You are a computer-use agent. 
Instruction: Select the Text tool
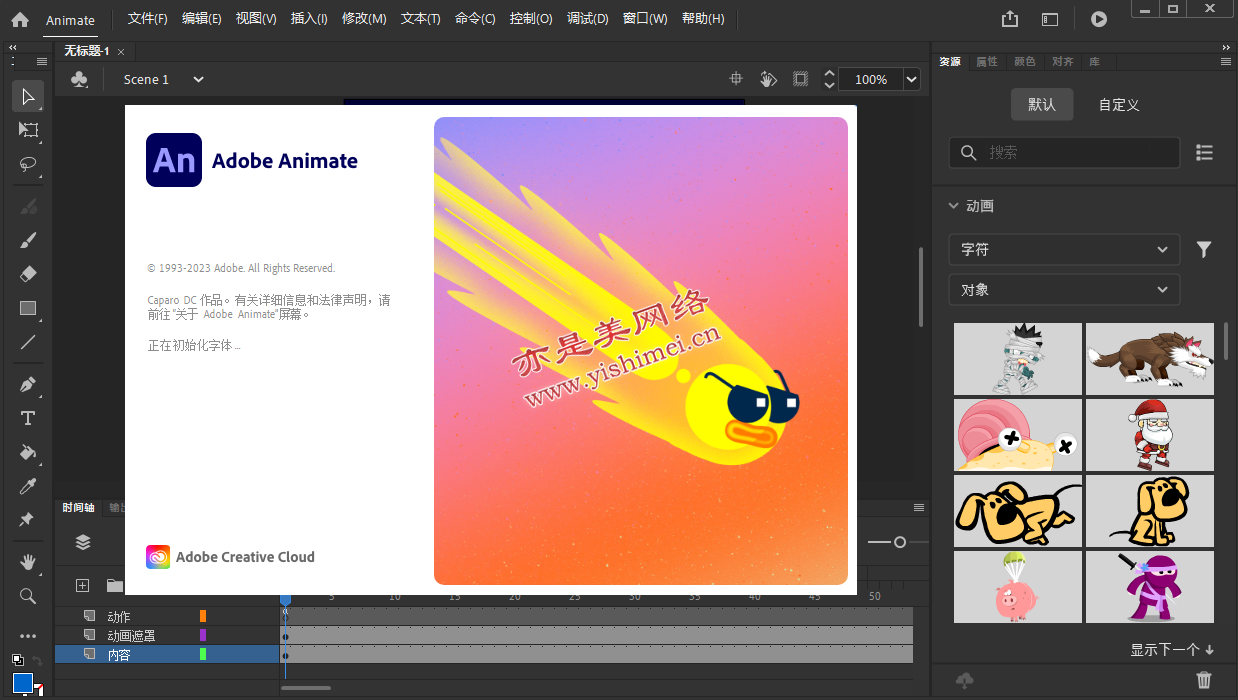28,418
